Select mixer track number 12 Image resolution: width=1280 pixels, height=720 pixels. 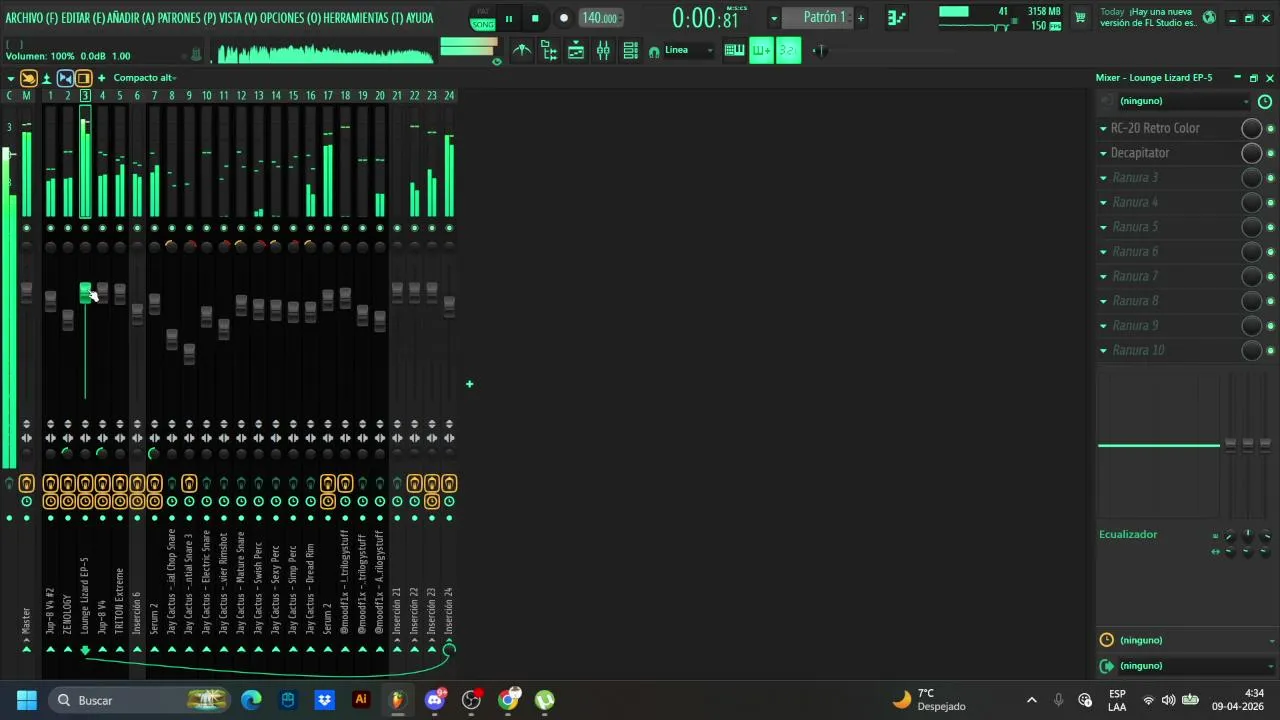pyautogui.click(x=241, y=95)
